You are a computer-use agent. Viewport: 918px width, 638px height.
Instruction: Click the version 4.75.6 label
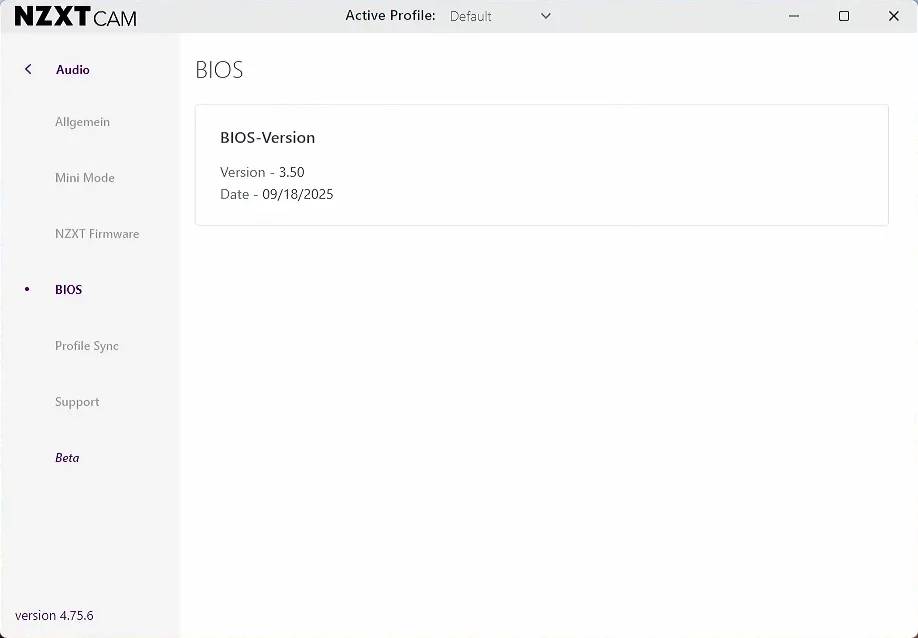54,615
